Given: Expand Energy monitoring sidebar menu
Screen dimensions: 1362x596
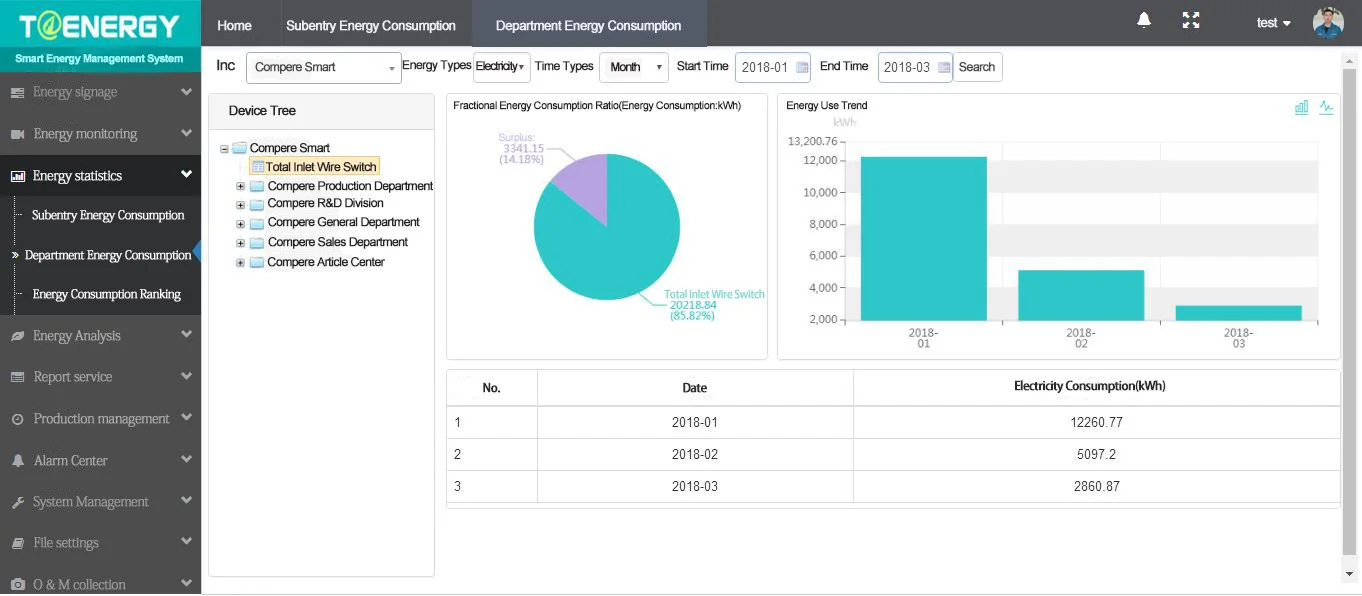Looking at the screenshot, I should pos(100,133).
